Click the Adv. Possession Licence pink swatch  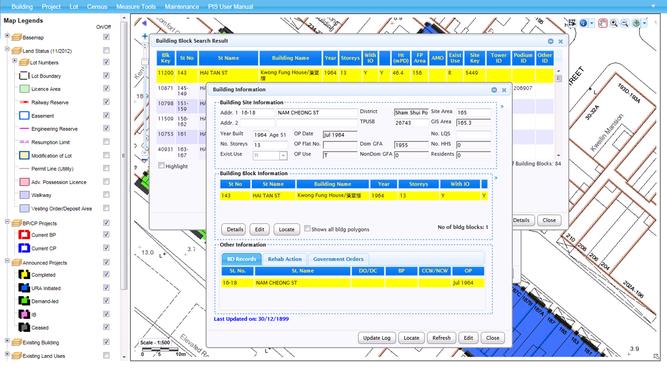(24, 182)
